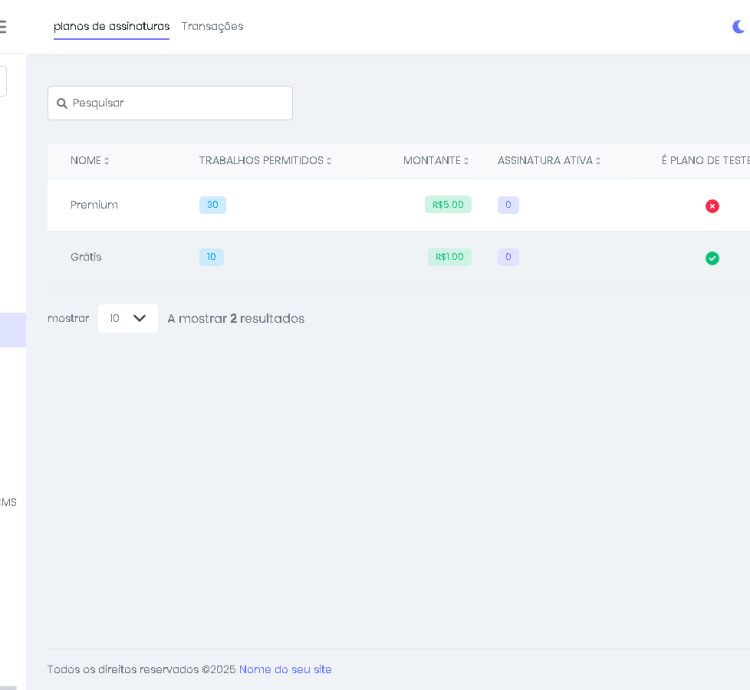The width and height of the screenshot is (750, 690).
Task: Click the R$5.00 amount badge
Action: pos(448,205)
